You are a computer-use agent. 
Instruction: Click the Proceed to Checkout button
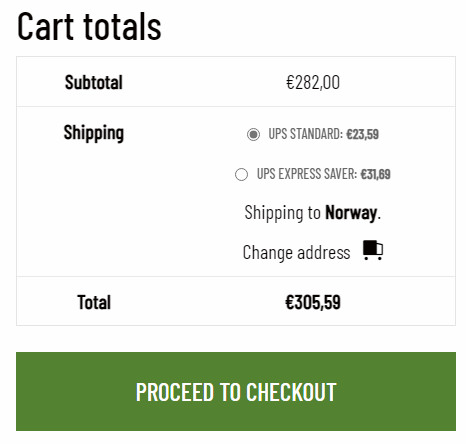coord(236,391)
